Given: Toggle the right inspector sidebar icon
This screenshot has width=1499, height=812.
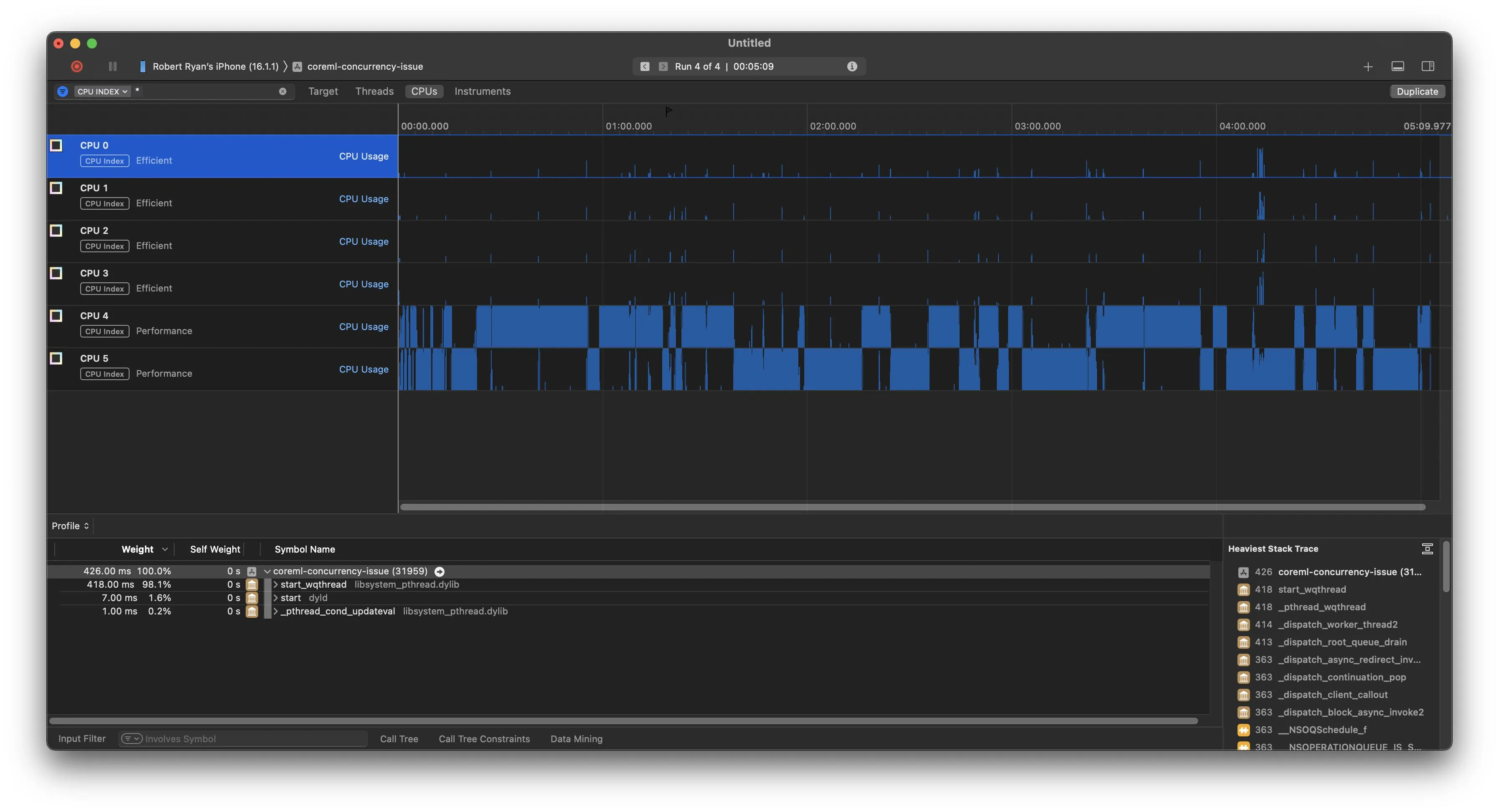Looking at the screenshot, I should pyautogui.click(x=1428, y=66).
